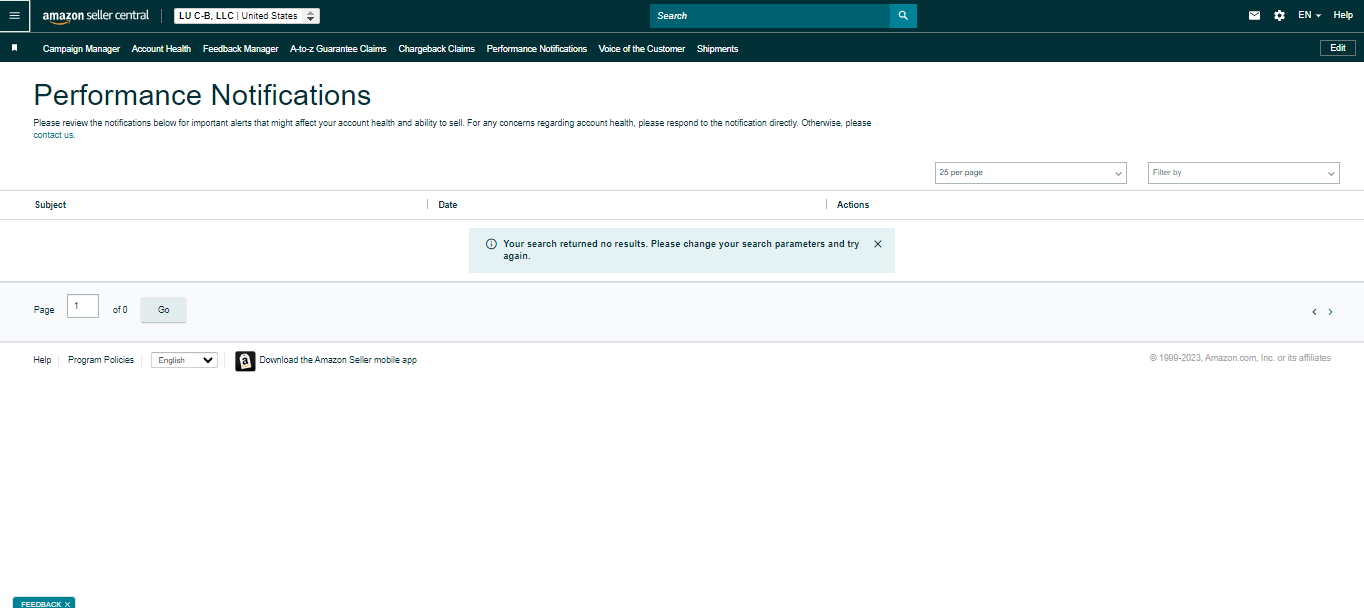The width and height of the screenshot is (1364, 608).
Task: Open the hamburger main menu
Action: pos(14,16)
